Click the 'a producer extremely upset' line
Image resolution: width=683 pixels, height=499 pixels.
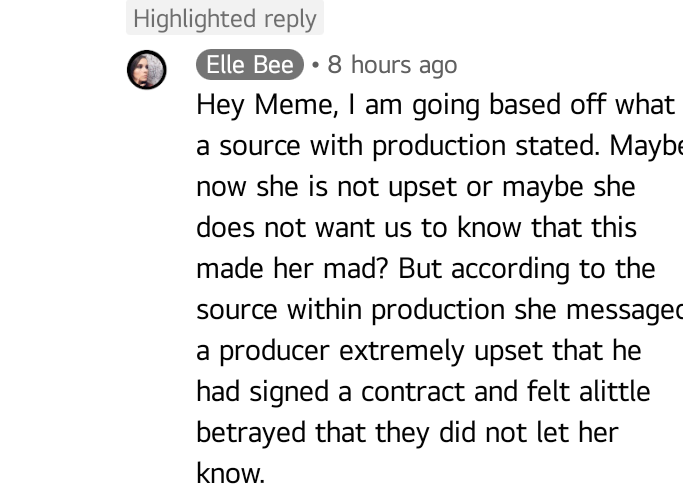click(x=418, y=351)
